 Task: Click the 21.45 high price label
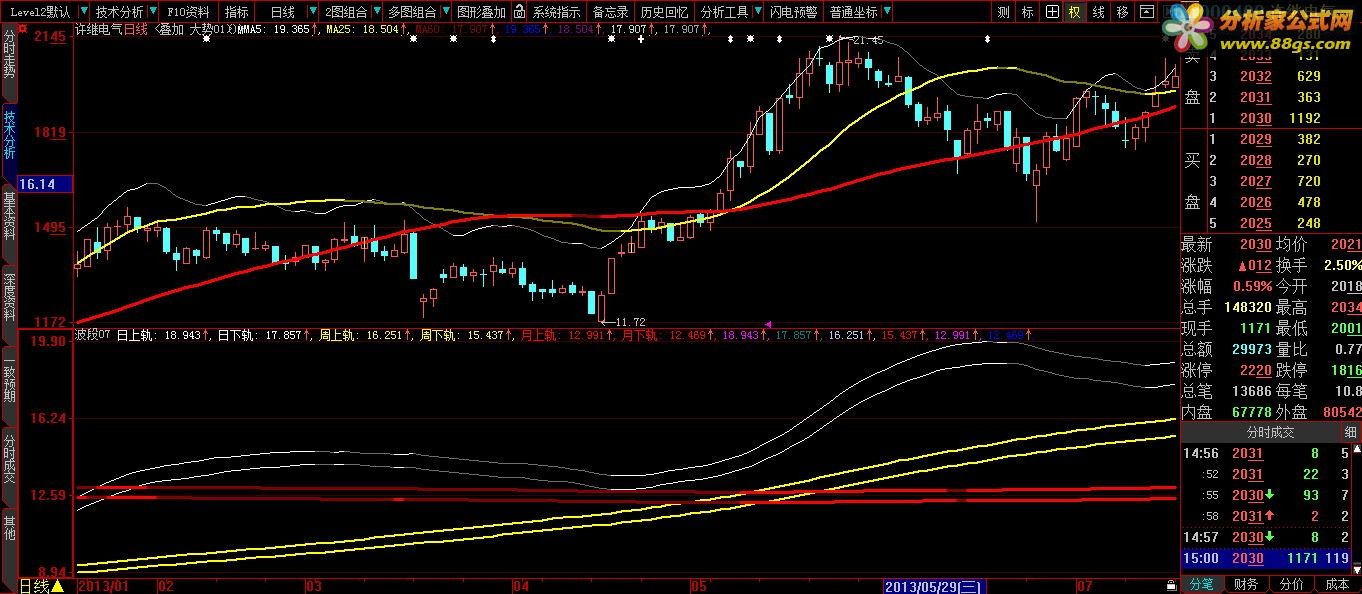point(866,41)
